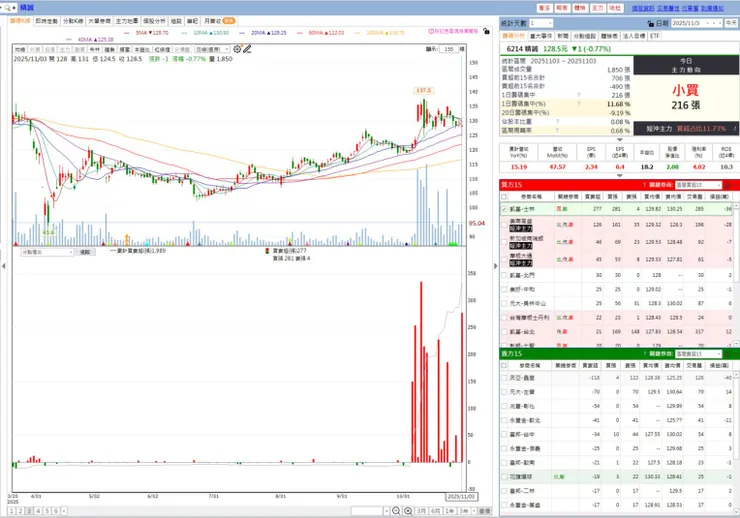
Task: Select the pencil drawing tool in chart toolbar
Action: click(247, 49)
